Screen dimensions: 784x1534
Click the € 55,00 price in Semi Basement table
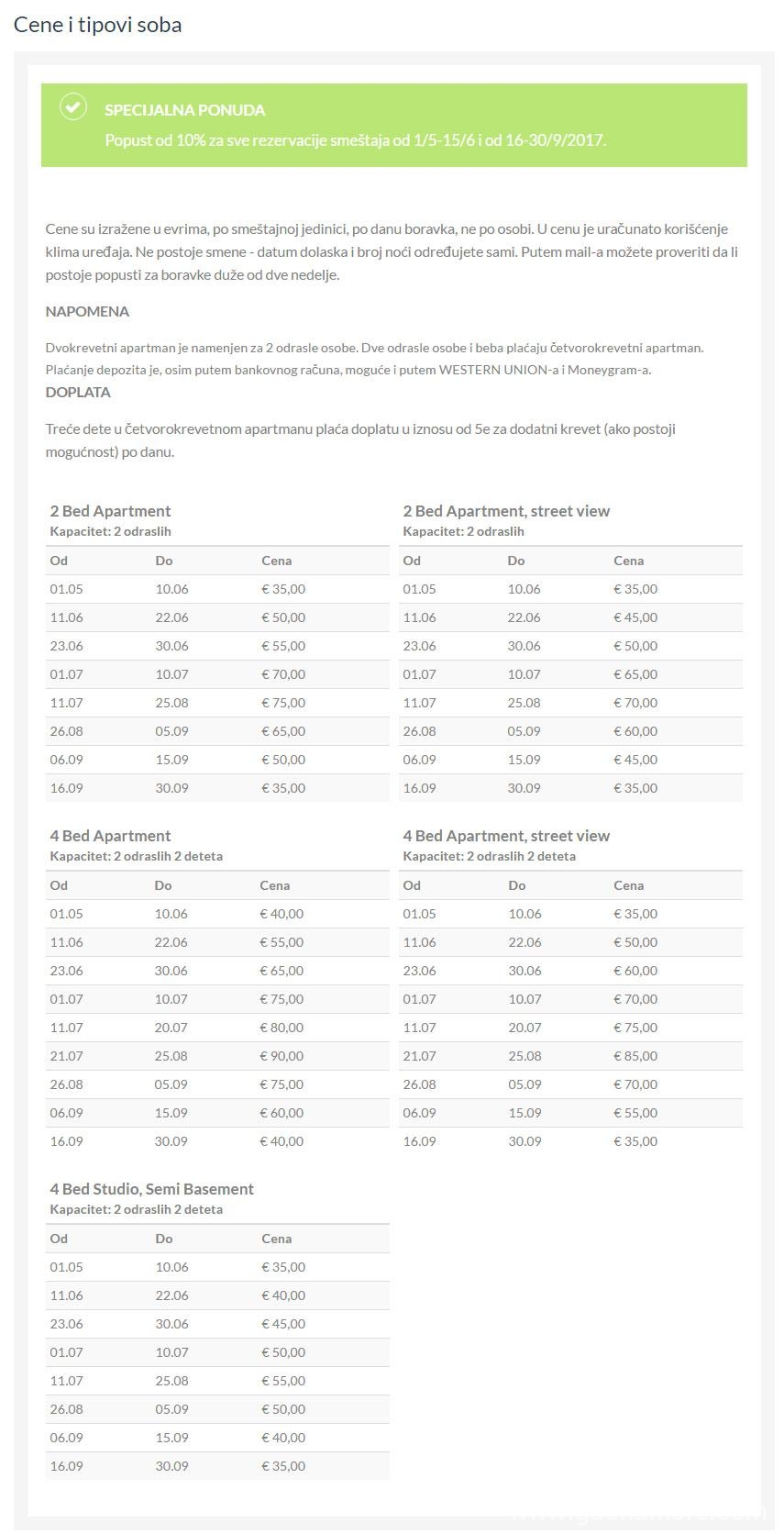pyautogui.click(x=283, y=1381)
